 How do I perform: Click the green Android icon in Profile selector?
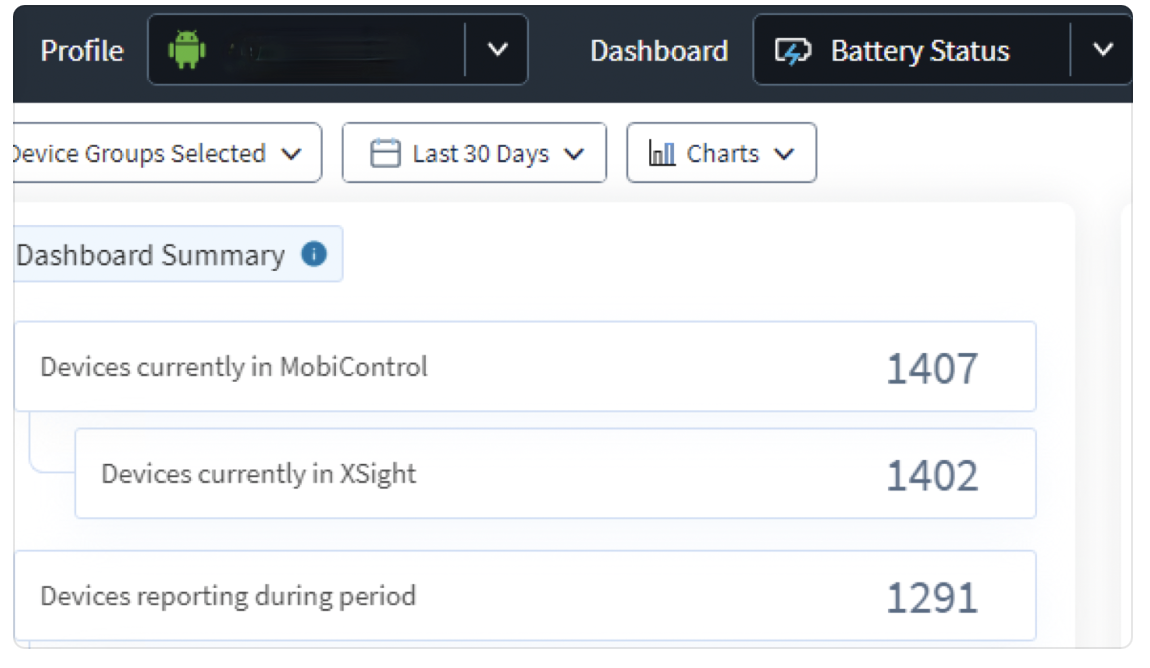point(186,50)
